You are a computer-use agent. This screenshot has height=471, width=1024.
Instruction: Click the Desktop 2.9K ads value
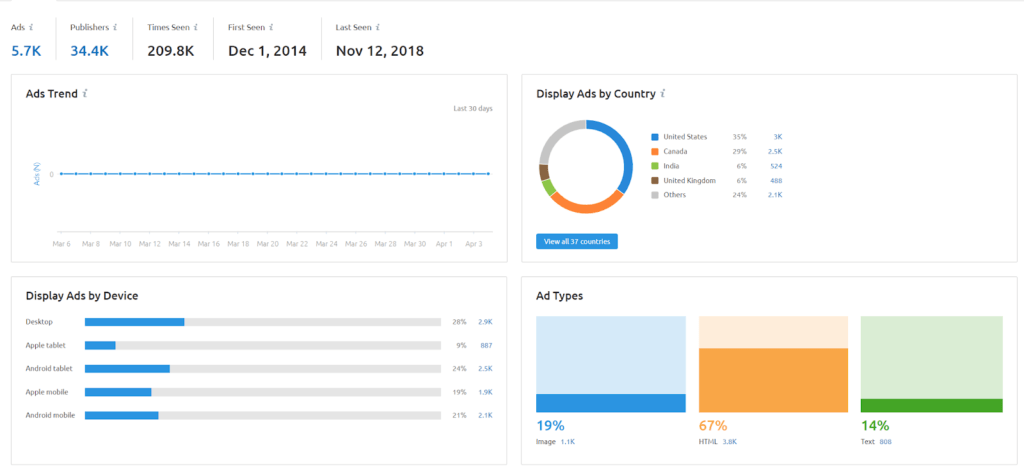486,322
